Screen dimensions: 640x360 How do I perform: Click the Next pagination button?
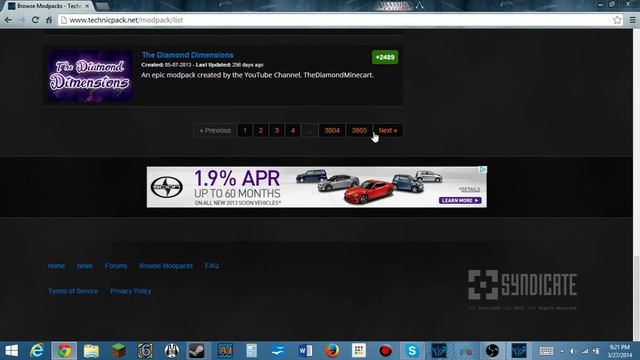pyautogui.click(x=388, y=131)
